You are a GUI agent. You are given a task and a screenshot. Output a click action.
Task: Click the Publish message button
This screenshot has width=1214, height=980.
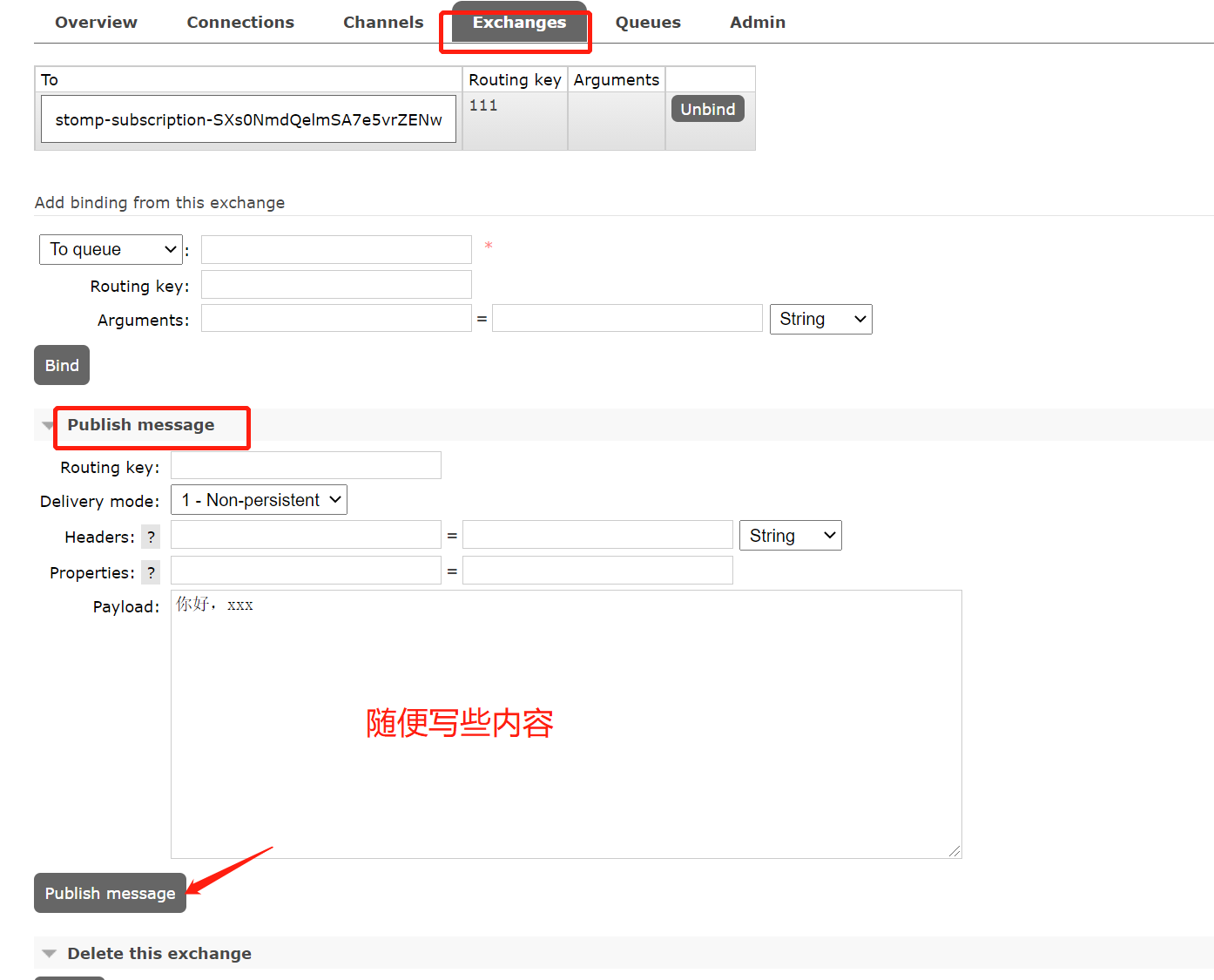pyautogui.click(x=110, y=893)
